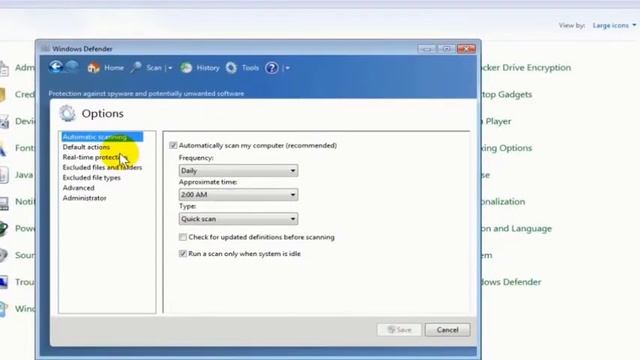Open Drive Encryption in Control Panel
Image resolution: width=640 pixels, height=360 pixels.
[527, 68]
